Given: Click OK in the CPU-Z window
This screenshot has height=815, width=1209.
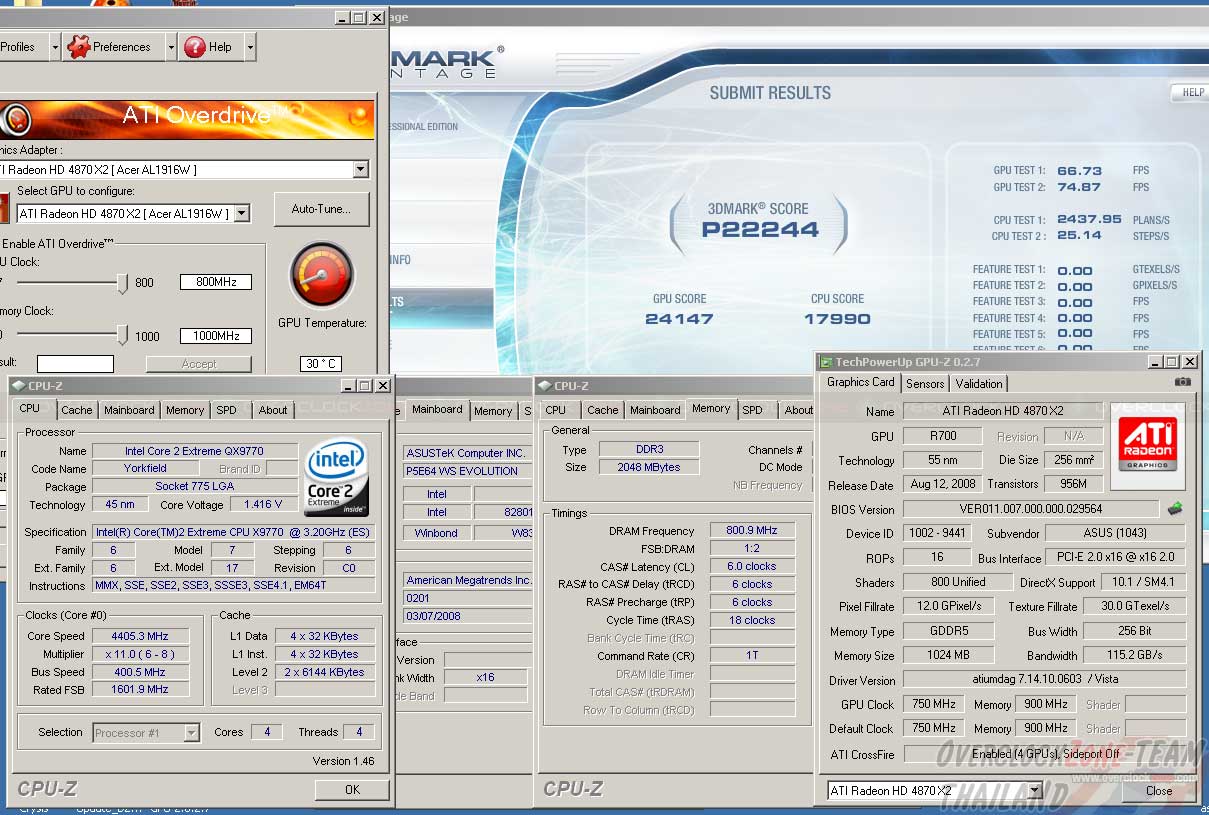Looking at the screenshot, I should tap(352, 789).
